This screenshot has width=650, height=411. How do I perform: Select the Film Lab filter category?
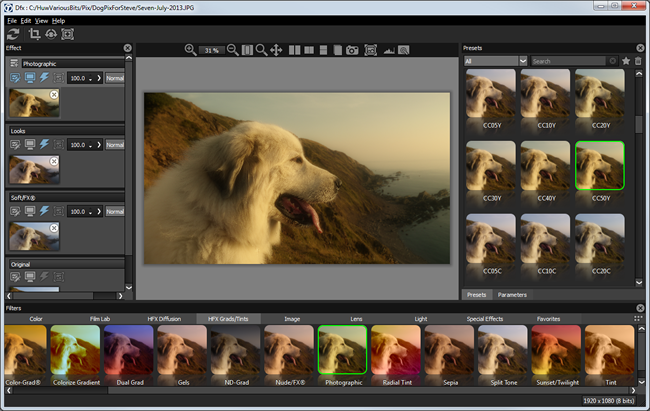pos(100,319)
